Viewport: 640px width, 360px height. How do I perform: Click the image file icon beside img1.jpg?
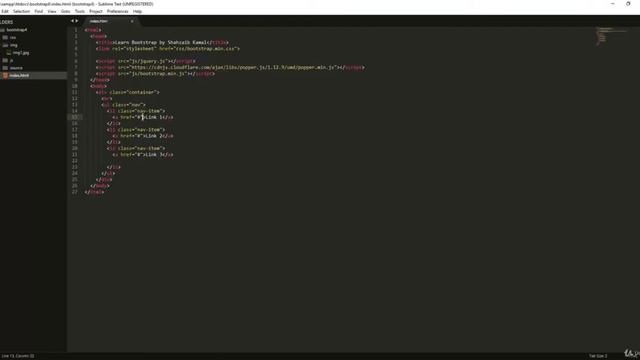[x=9, y=53]
